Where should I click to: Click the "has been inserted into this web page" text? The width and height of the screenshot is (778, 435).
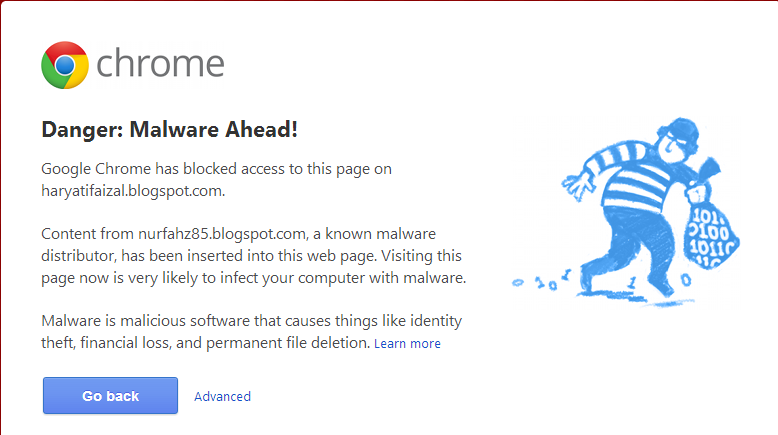coord(250,255)
